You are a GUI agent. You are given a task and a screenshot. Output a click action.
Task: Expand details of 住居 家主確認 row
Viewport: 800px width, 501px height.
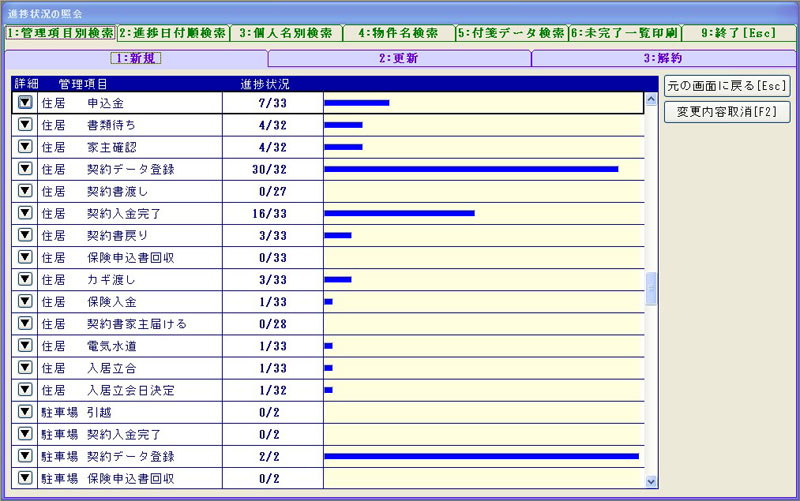click(x=25, y=147)
